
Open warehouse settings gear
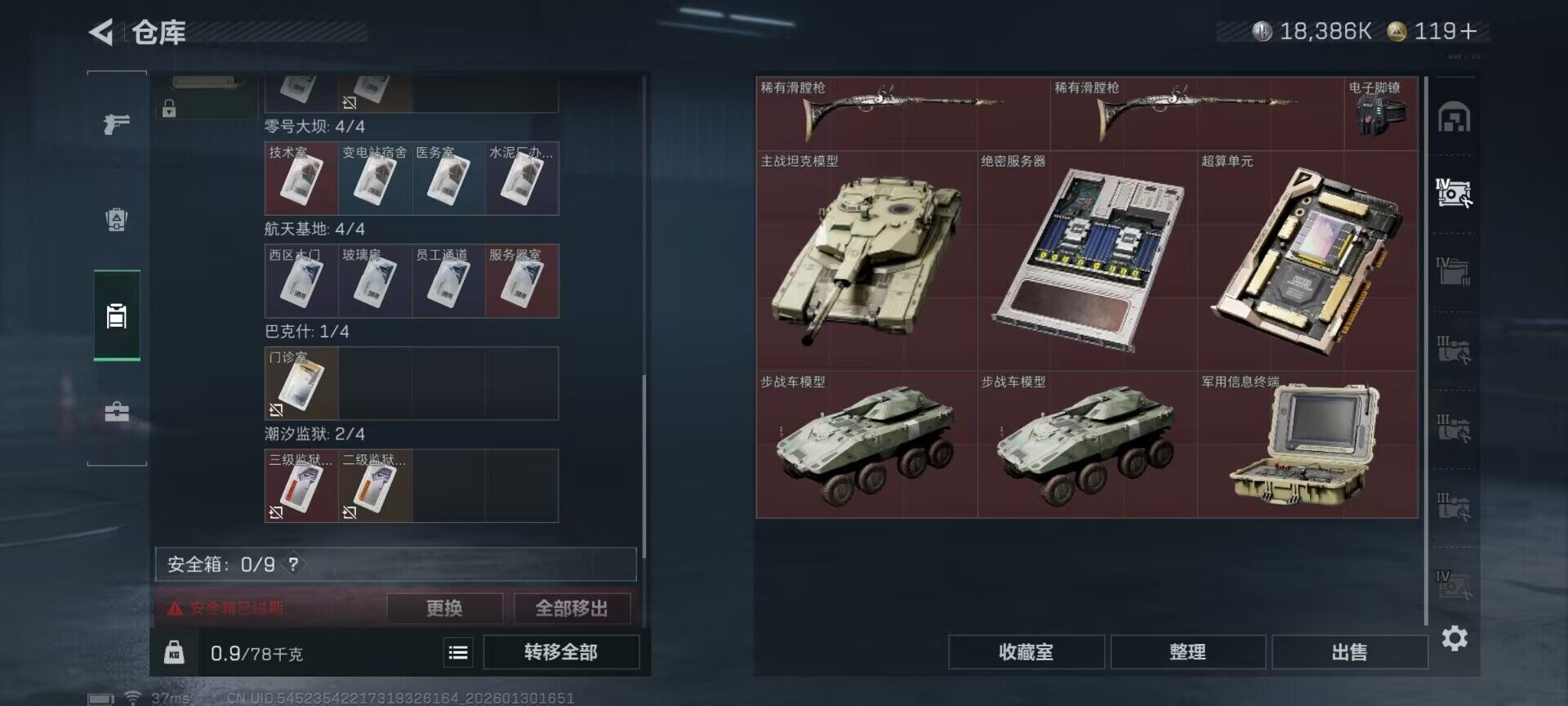[1454, 638]
